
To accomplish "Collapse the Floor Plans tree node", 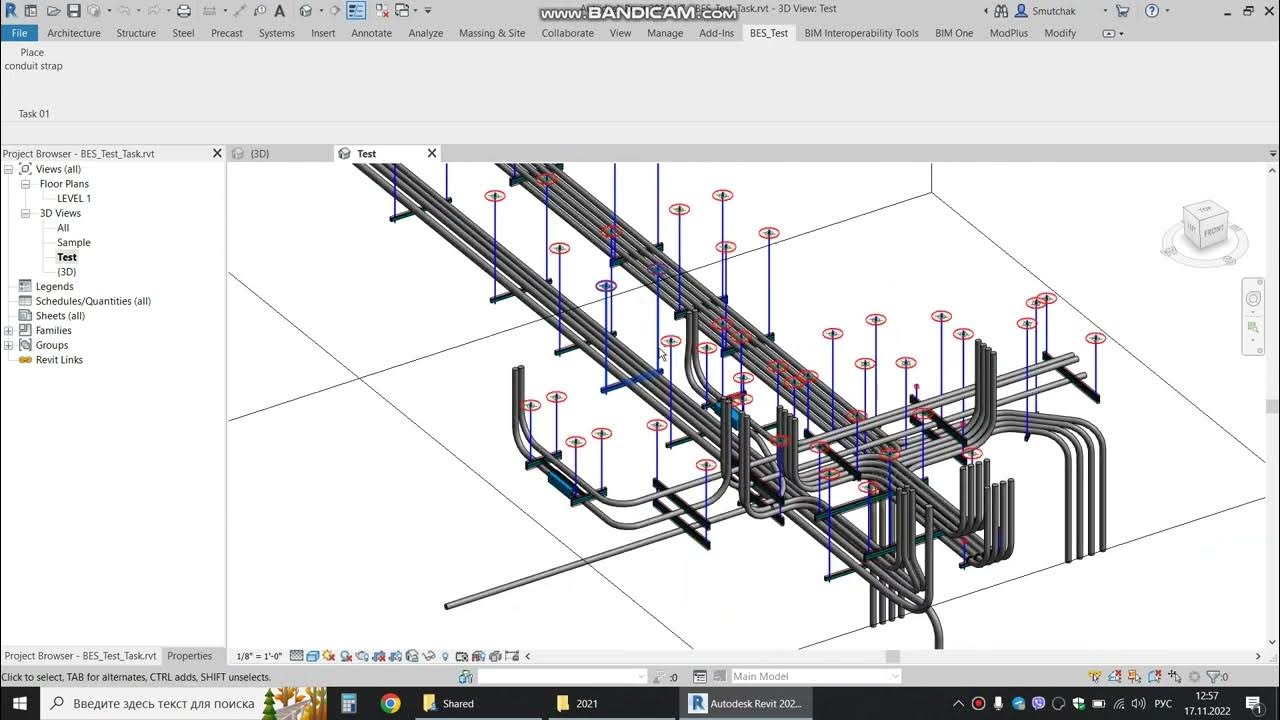I will click(x=26, y=184).
